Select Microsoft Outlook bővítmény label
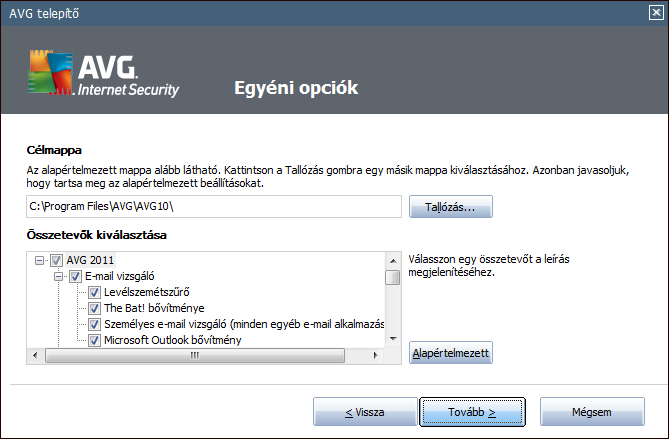669x439 pixels. pyautogui.click(x=173, y=340)
